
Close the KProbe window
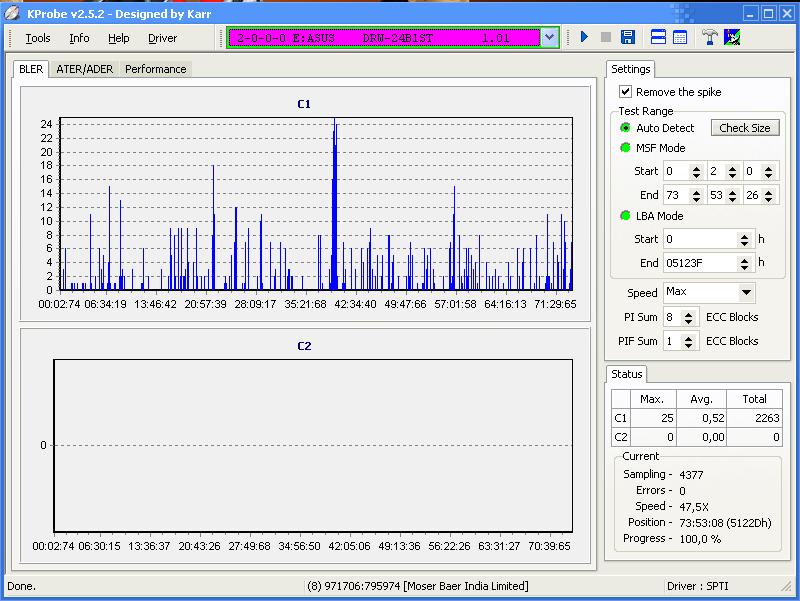[787, 14]
